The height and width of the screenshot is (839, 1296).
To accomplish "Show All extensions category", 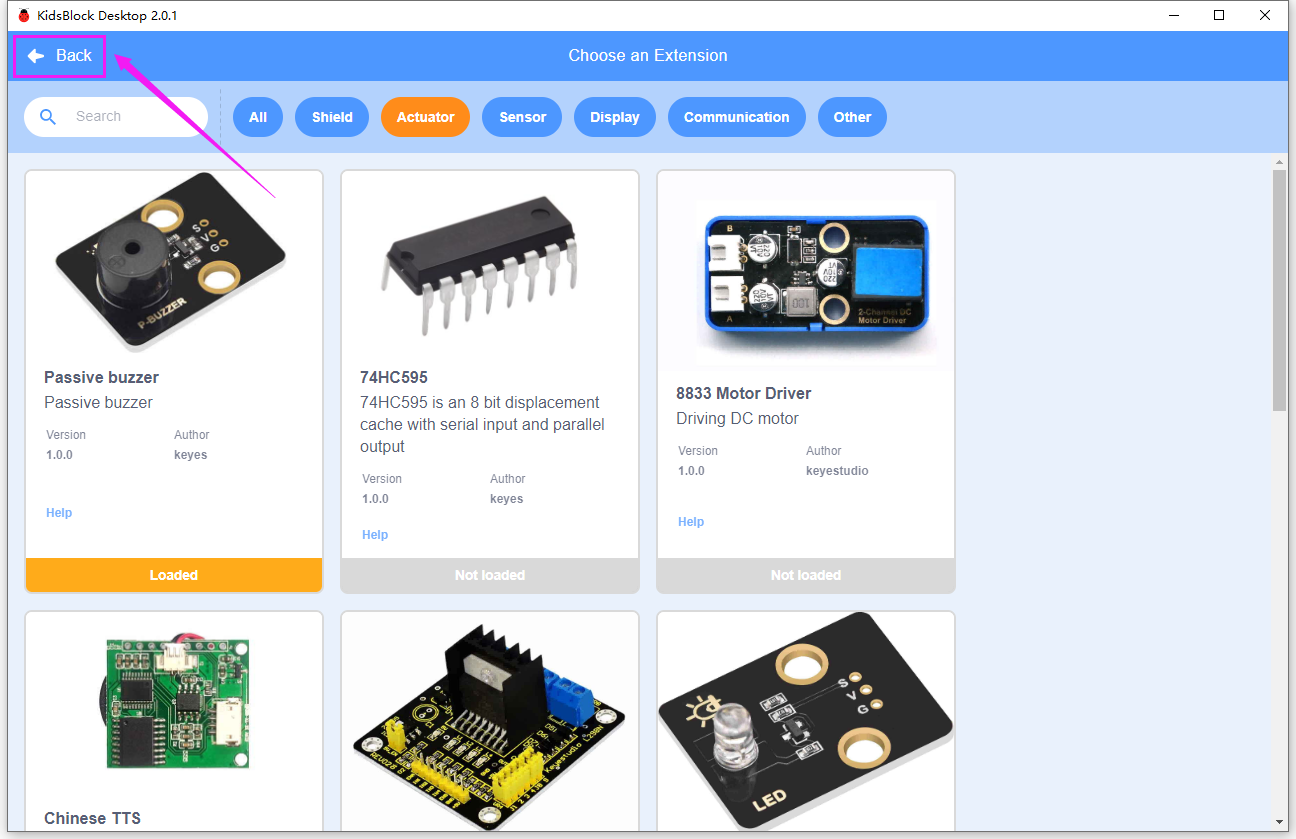I will (258, 117).
